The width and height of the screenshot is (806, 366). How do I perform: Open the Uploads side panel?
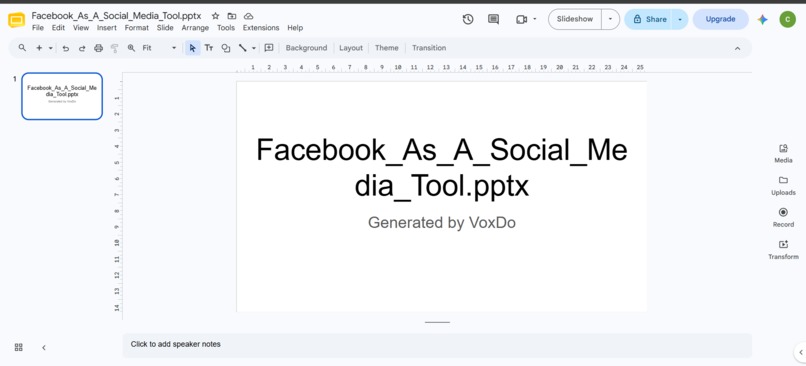[x=783, y=186]
